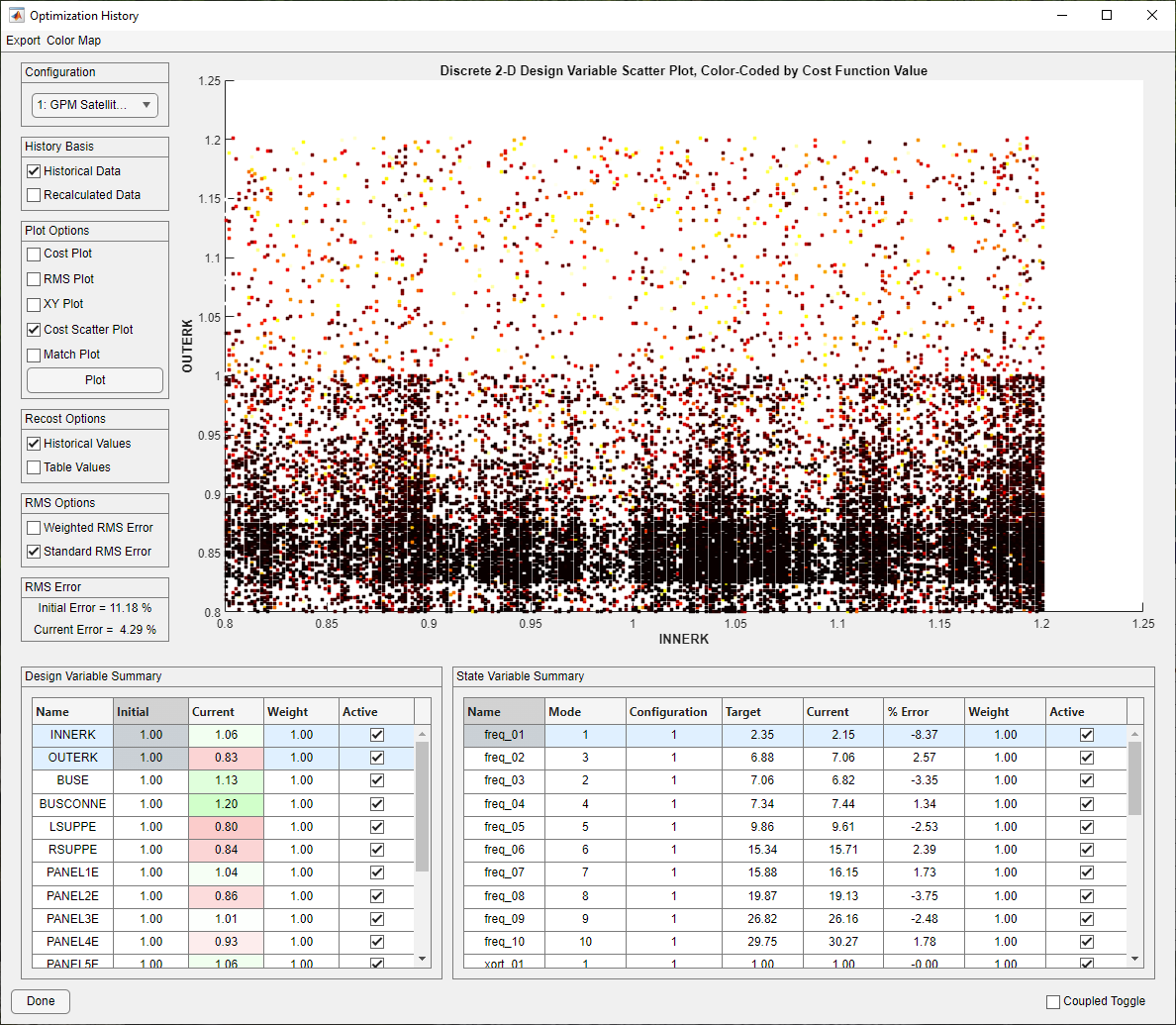Click the Plot button
This screenshot has height=1025, width=1176.
tap(94, 379)
